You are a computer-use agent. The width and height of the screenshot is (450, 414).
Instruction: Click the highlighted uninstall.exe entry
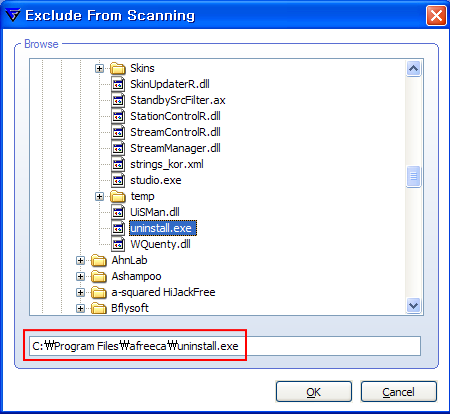163,228
